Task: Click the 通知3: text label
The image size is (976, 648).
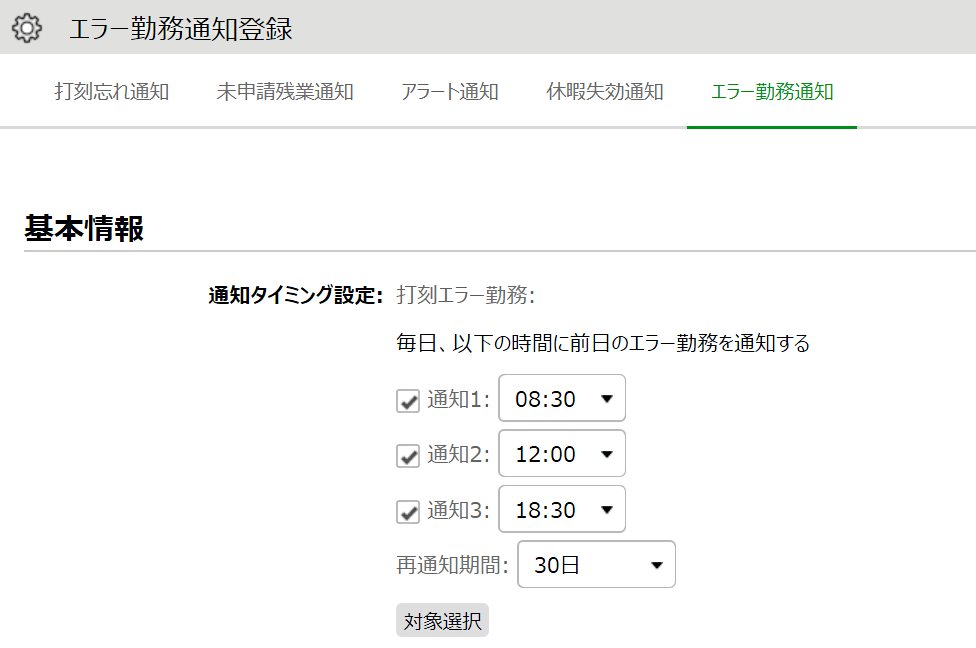Action: (x=459, y=510)
